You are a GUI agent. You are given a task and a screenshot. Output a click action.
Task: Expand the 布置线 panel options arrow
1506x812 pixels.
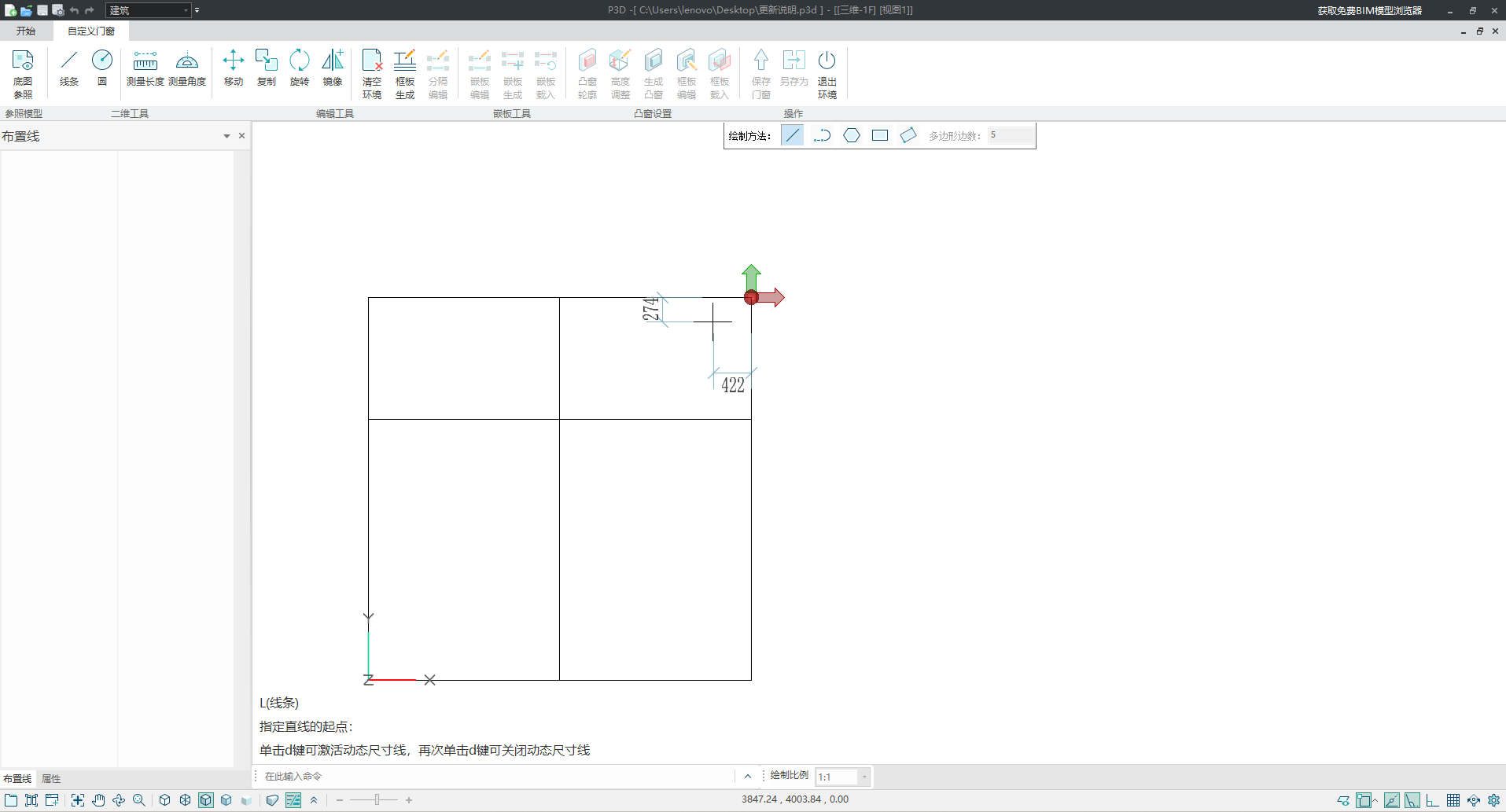tap(226, 136)
